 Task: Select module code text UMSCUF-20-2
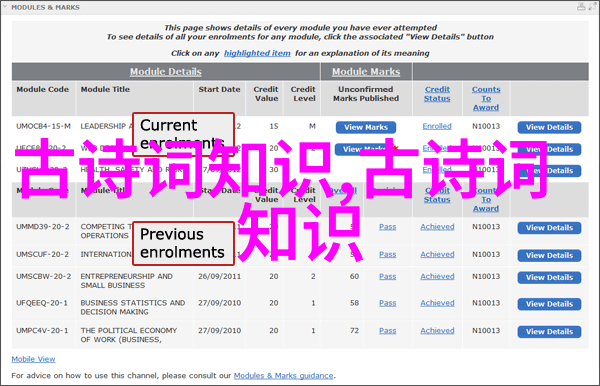42,254
